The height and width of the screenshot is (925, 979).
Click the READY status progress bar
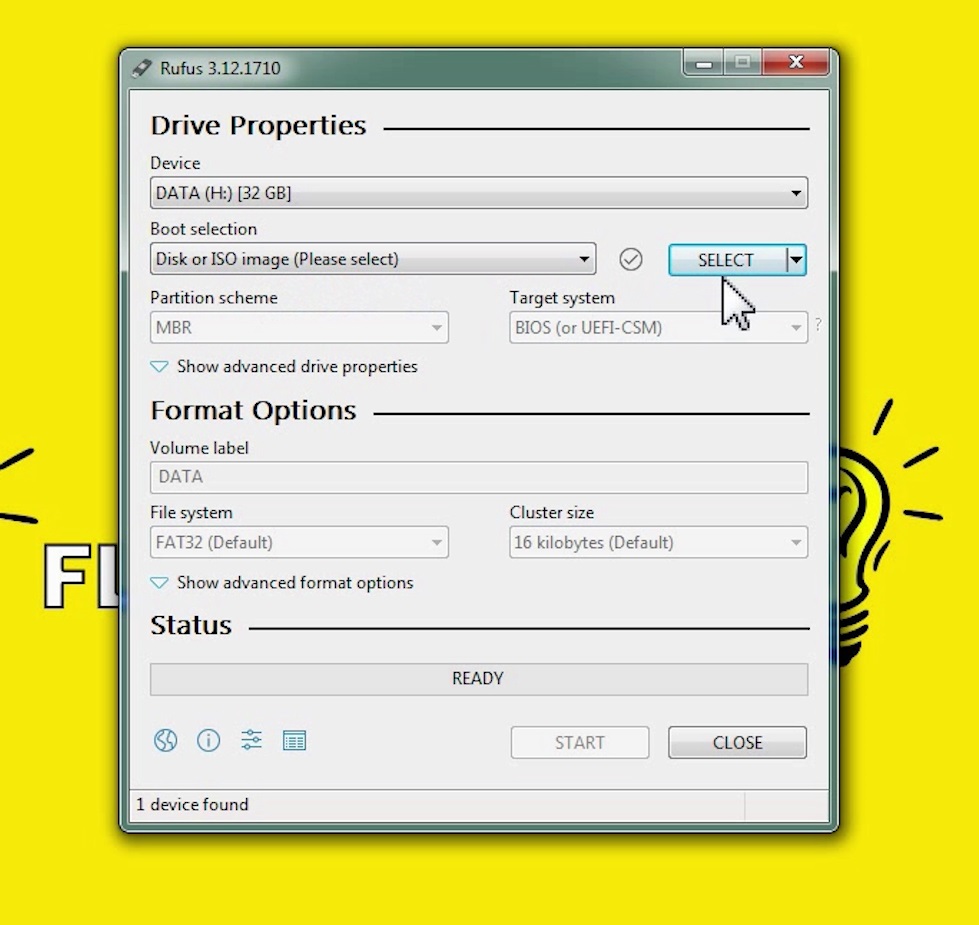pos(479,679)
